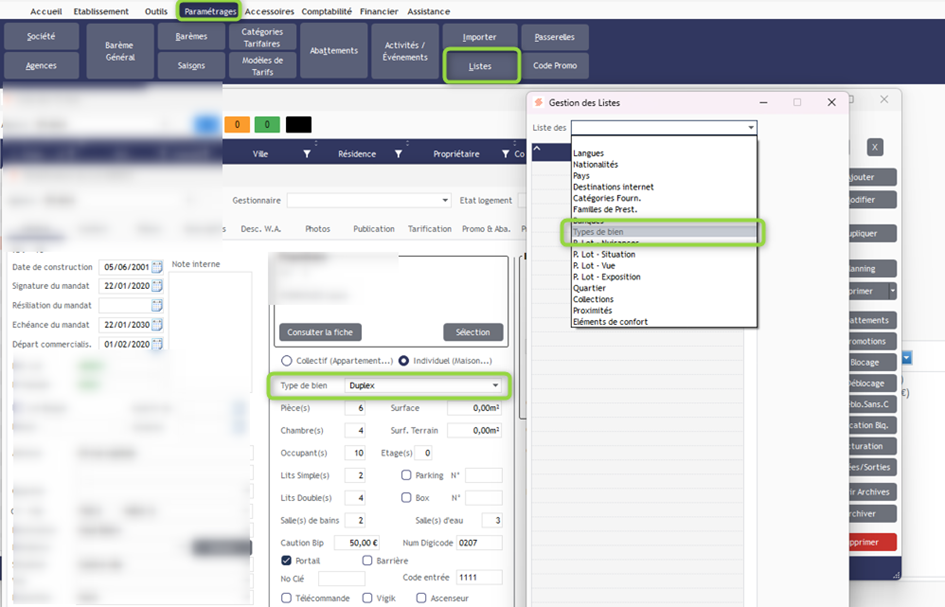
Task: Click the Propriétaire column filter funnel
Action: tap(502, 154)
